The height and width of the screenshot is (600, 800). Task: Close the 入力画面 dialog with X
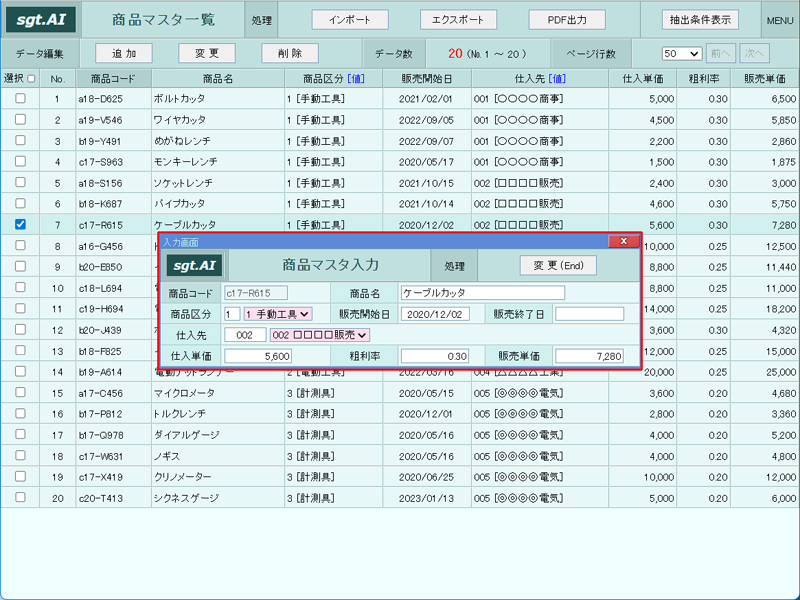click(x=623, y=241)
